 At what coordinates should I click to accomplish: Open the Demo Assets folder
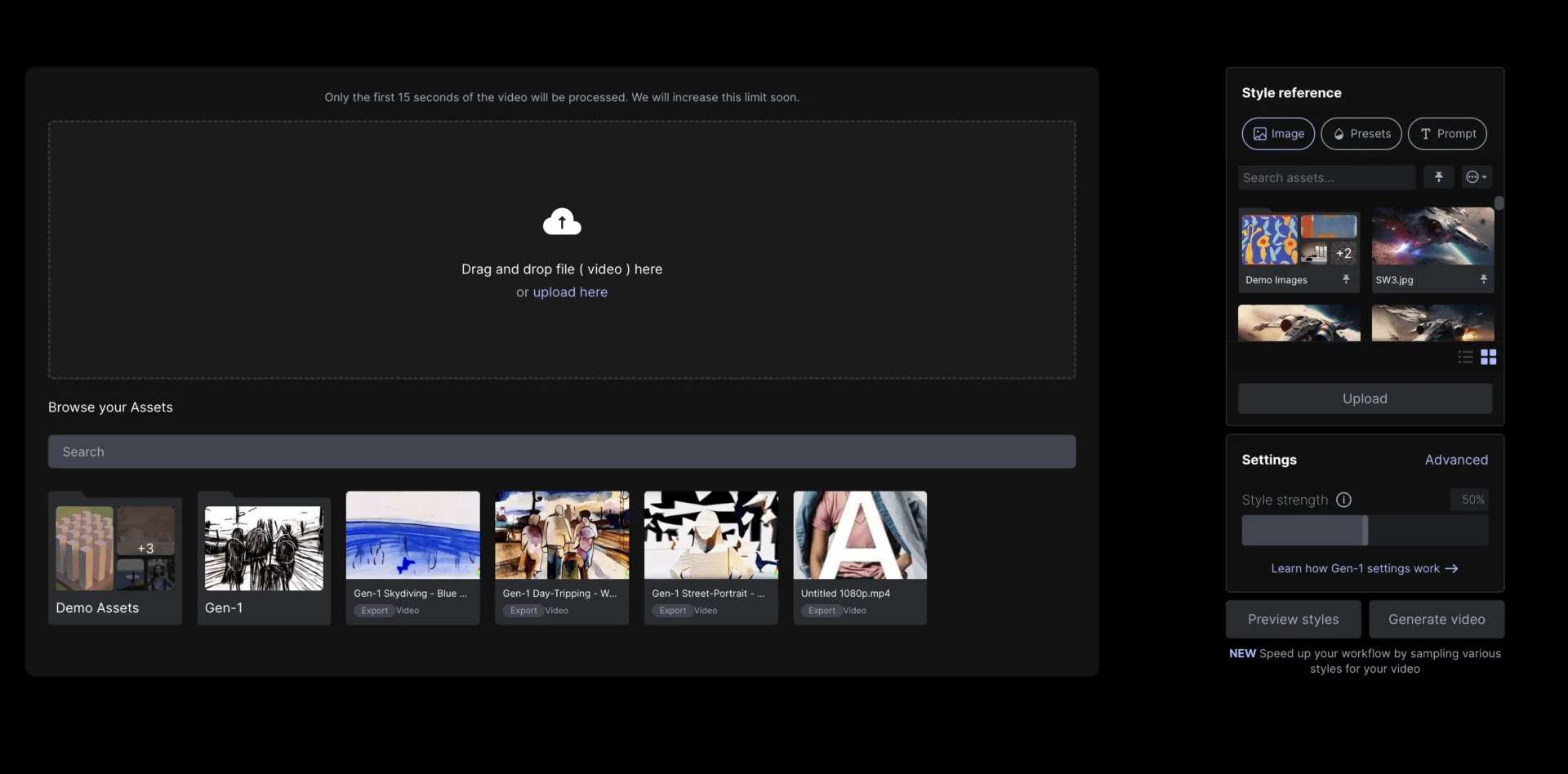click(x=115, y=559)
